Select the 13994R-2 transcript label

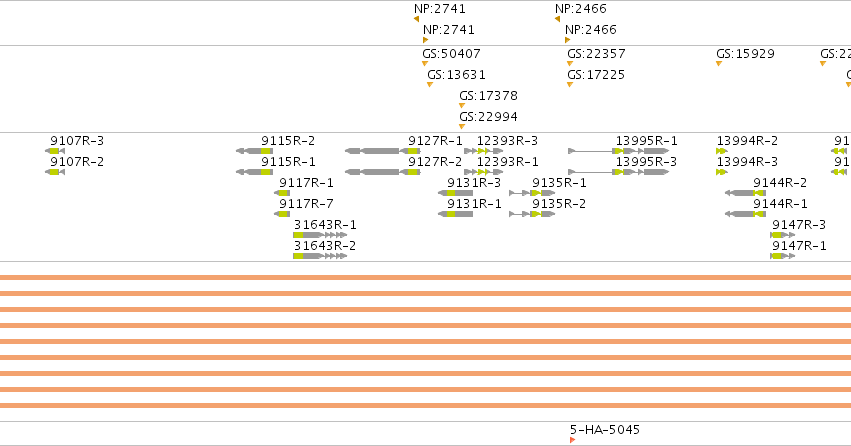click(747, 141)
